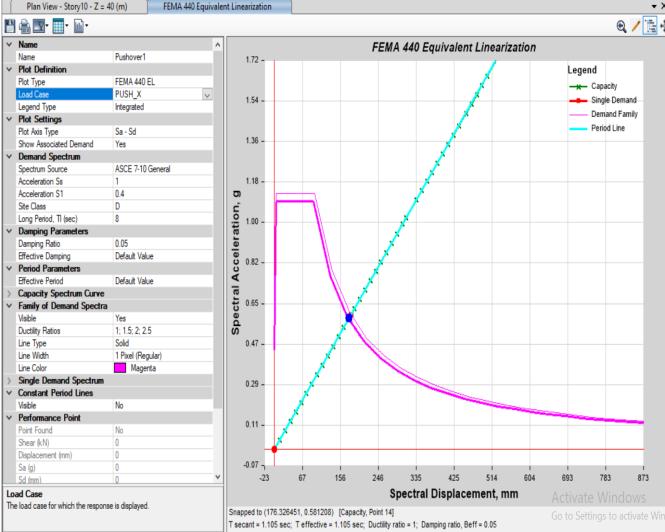The image size is (665, 532).
Task: Select the Site Class D value
Action: point(163,206)
